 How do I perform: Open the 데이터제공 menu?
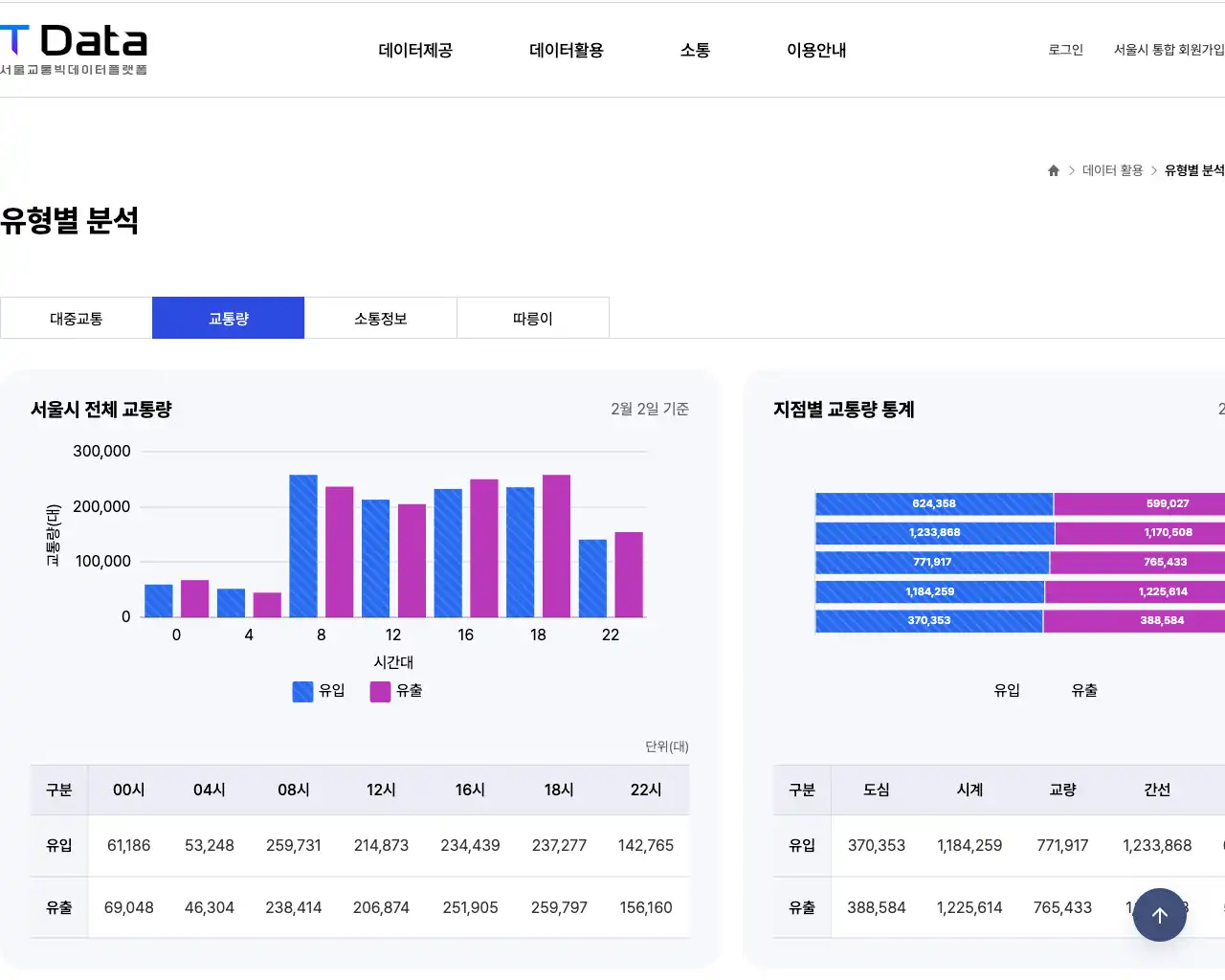click(x=415, y=50)
